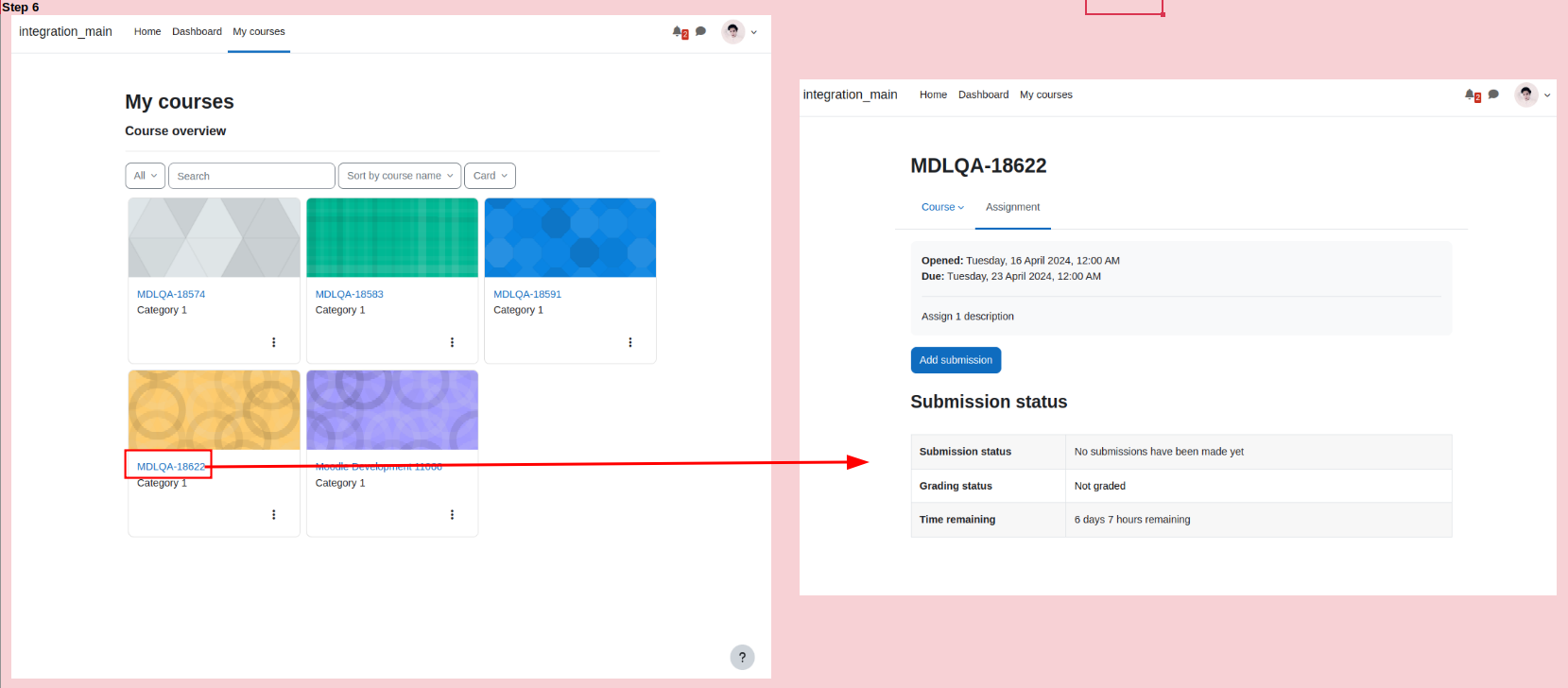Open Moodle Development purple circles thumbnail
This screenshot has height=688, width=1568.
pos(392,410)
